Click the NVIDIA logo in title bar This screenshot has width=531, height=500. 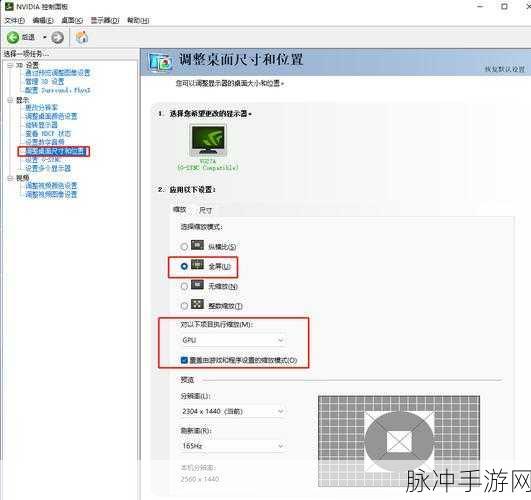click(9, 6)
